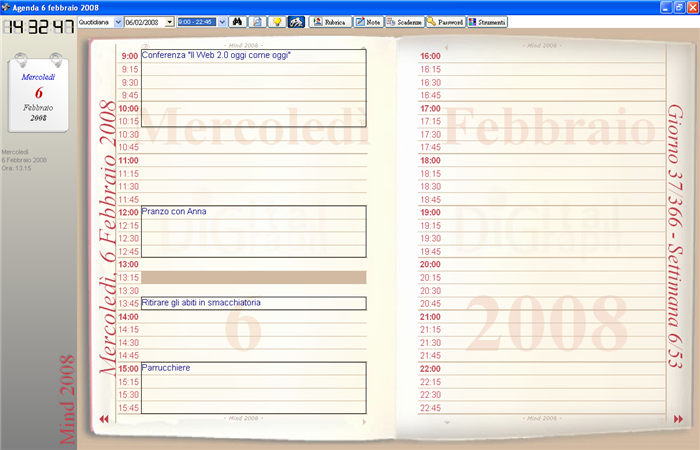Click the light bulb tips icon
Screen dimensions: 700x450
[277, 21]
